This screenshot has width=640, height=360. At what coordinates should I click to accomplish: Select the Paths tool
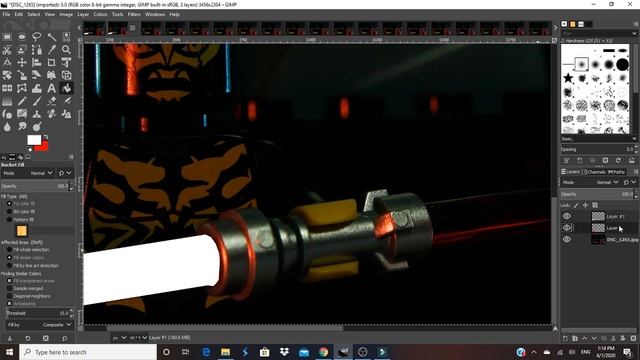37,50
